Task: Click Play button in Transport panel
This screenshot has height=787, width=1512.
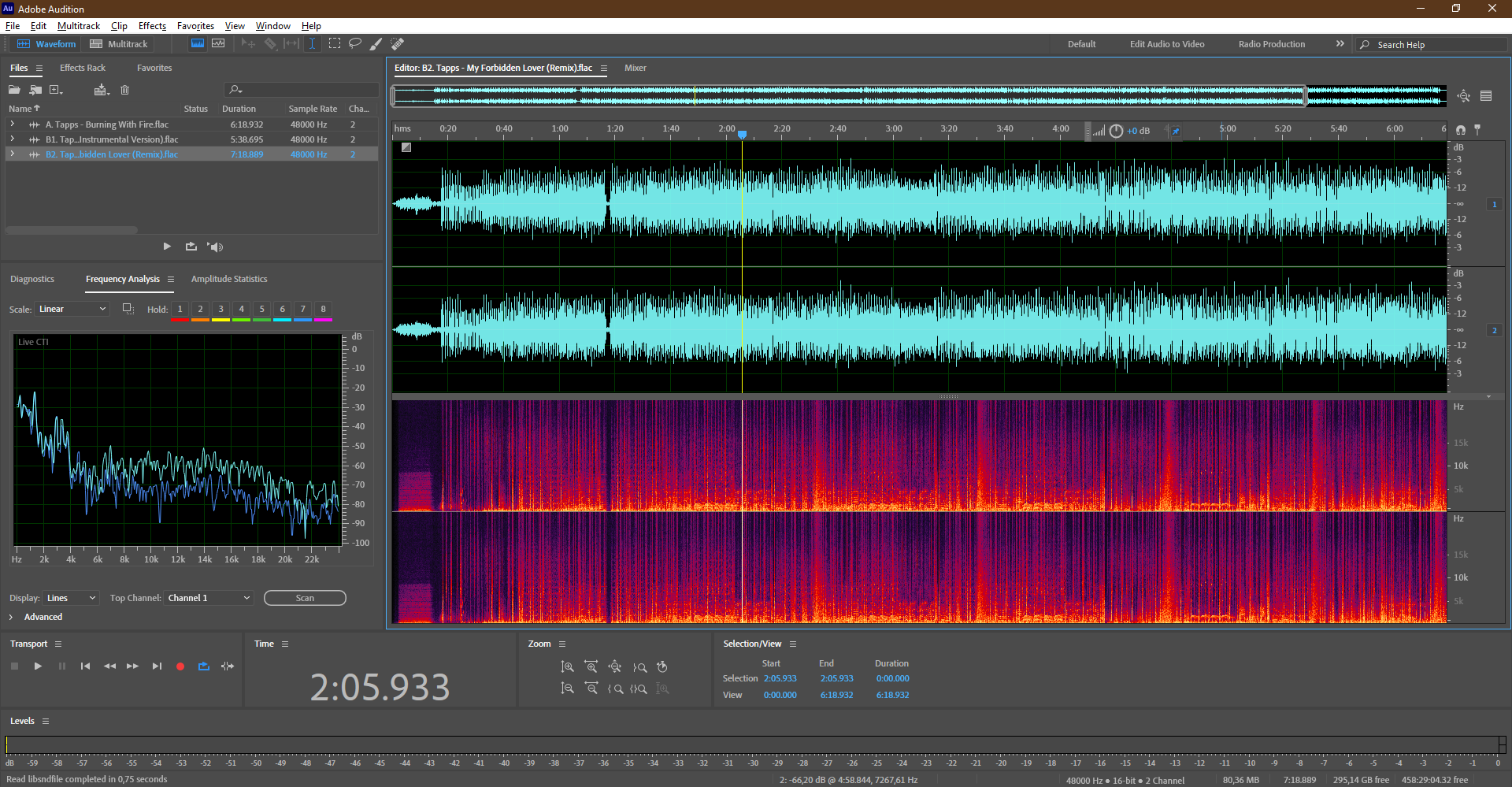Action: click(38, 666)
